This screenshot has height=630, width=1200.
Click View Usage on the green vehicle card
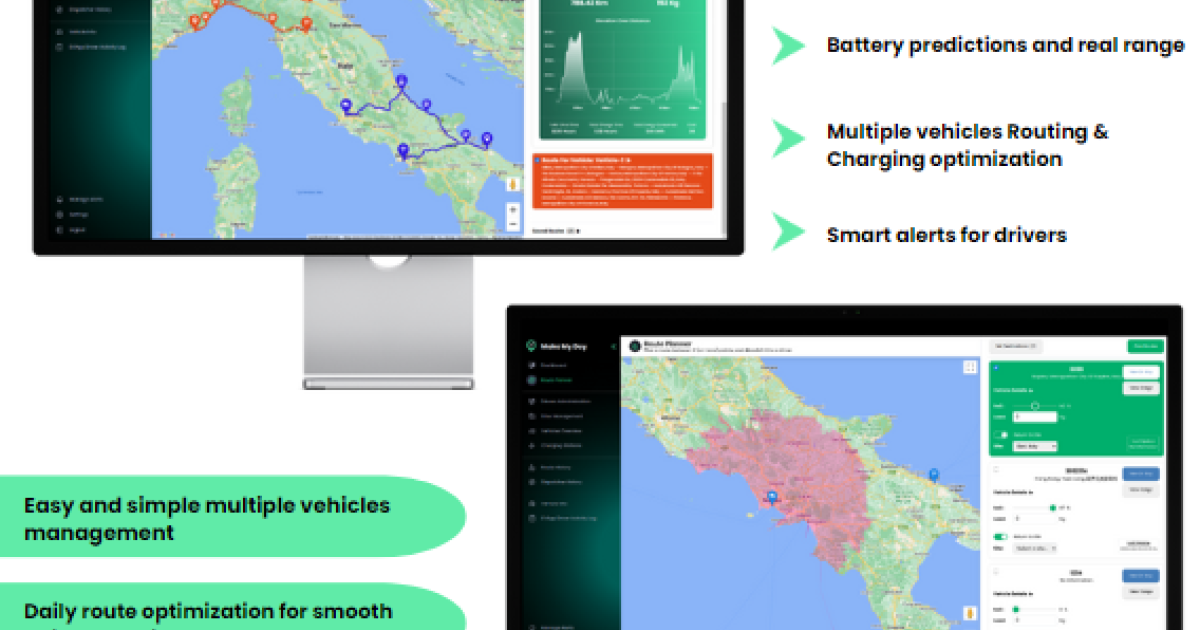(1141, 387)
